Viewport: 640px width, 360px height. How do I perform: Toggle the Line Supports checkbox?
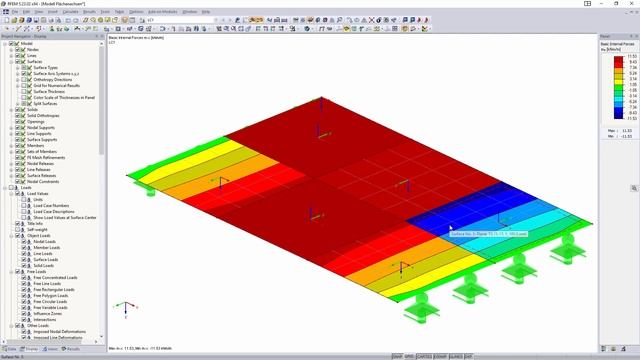(18, 133)
